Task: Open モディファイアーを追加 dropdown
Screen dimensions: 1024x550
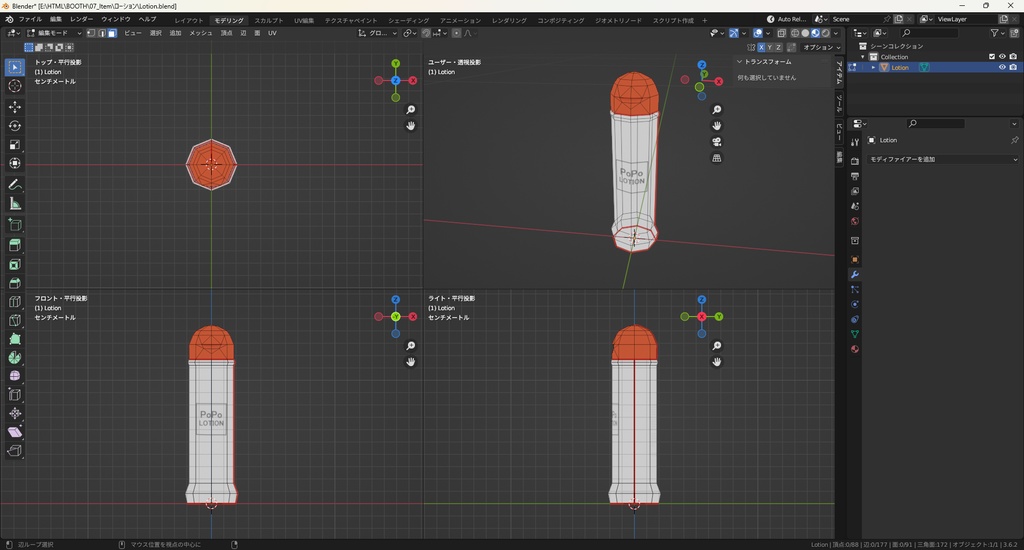Action: coord(942,159)
